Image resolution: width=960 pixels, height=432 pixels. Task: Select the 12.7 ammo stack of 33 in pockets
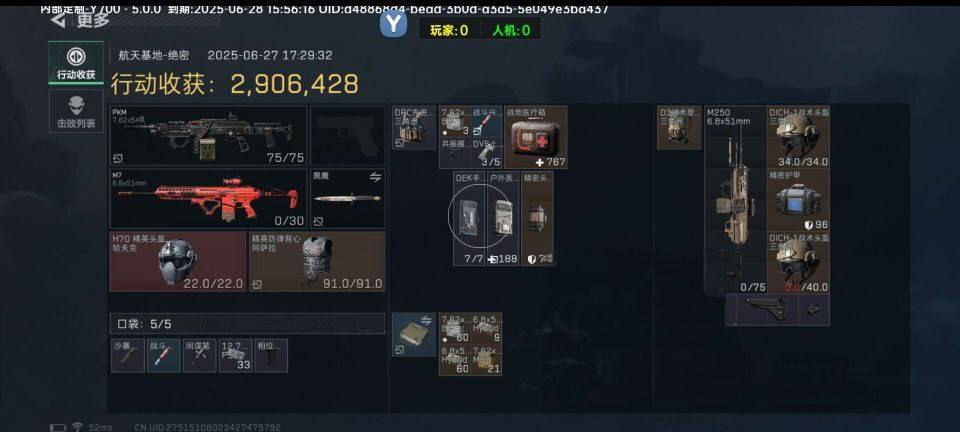point(236,356)
